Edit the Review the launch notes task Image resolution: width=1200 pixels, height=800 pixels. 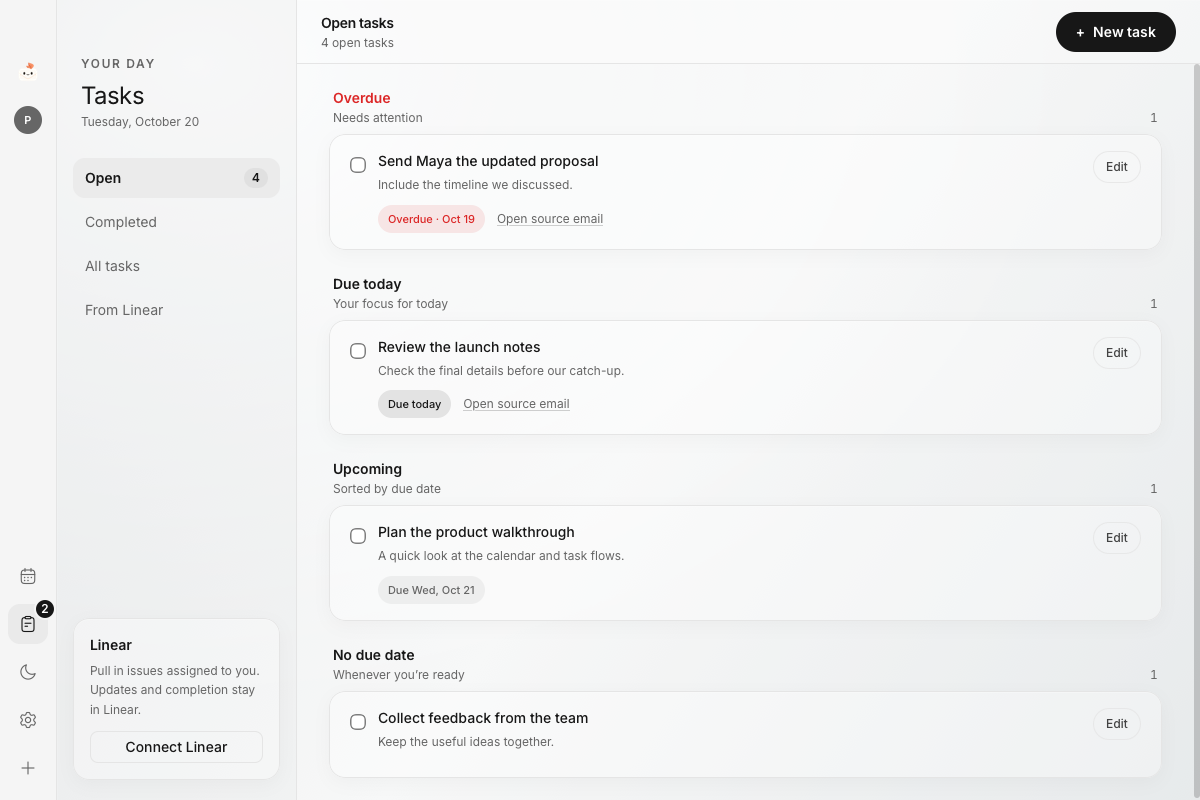(x=1117, y=353)
